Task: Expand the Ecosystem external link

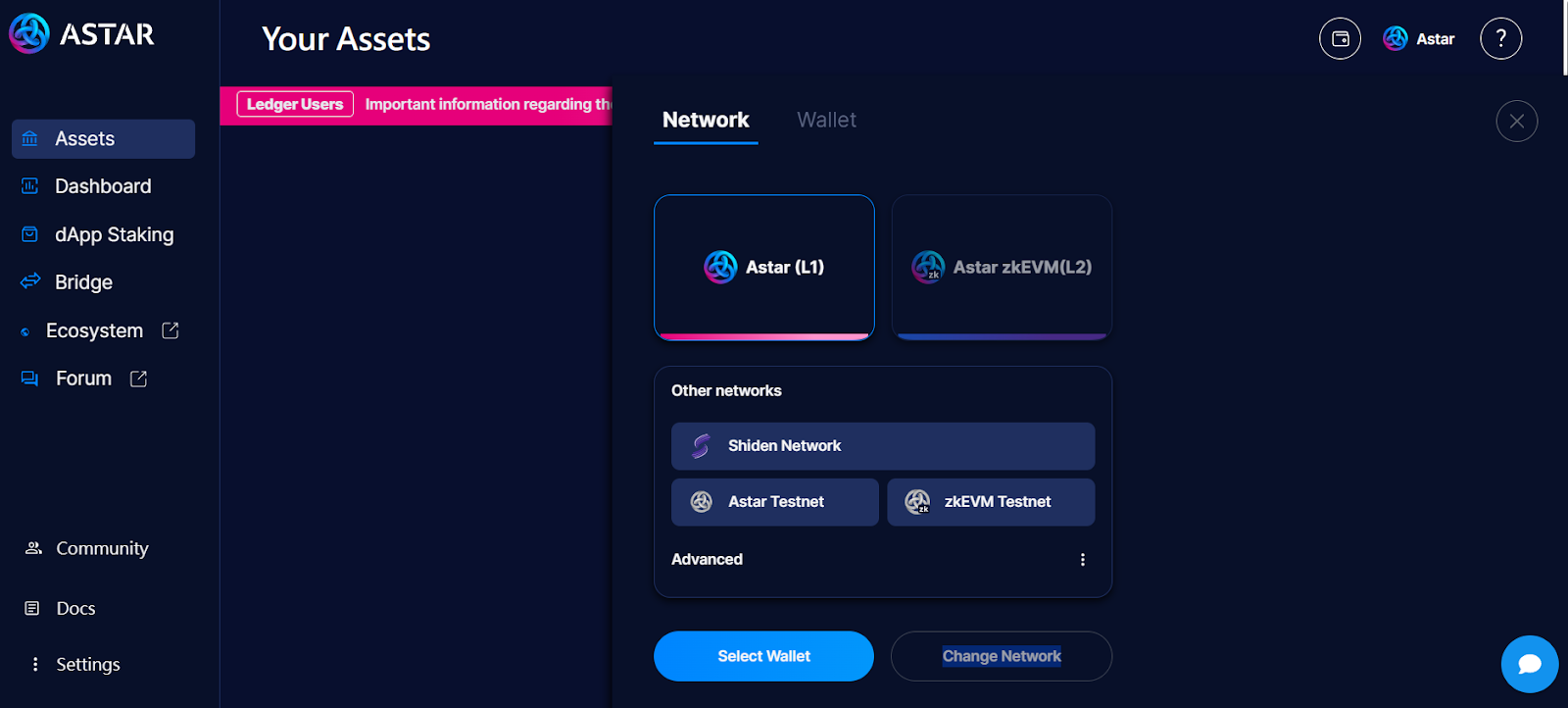Action: (171, 330)
